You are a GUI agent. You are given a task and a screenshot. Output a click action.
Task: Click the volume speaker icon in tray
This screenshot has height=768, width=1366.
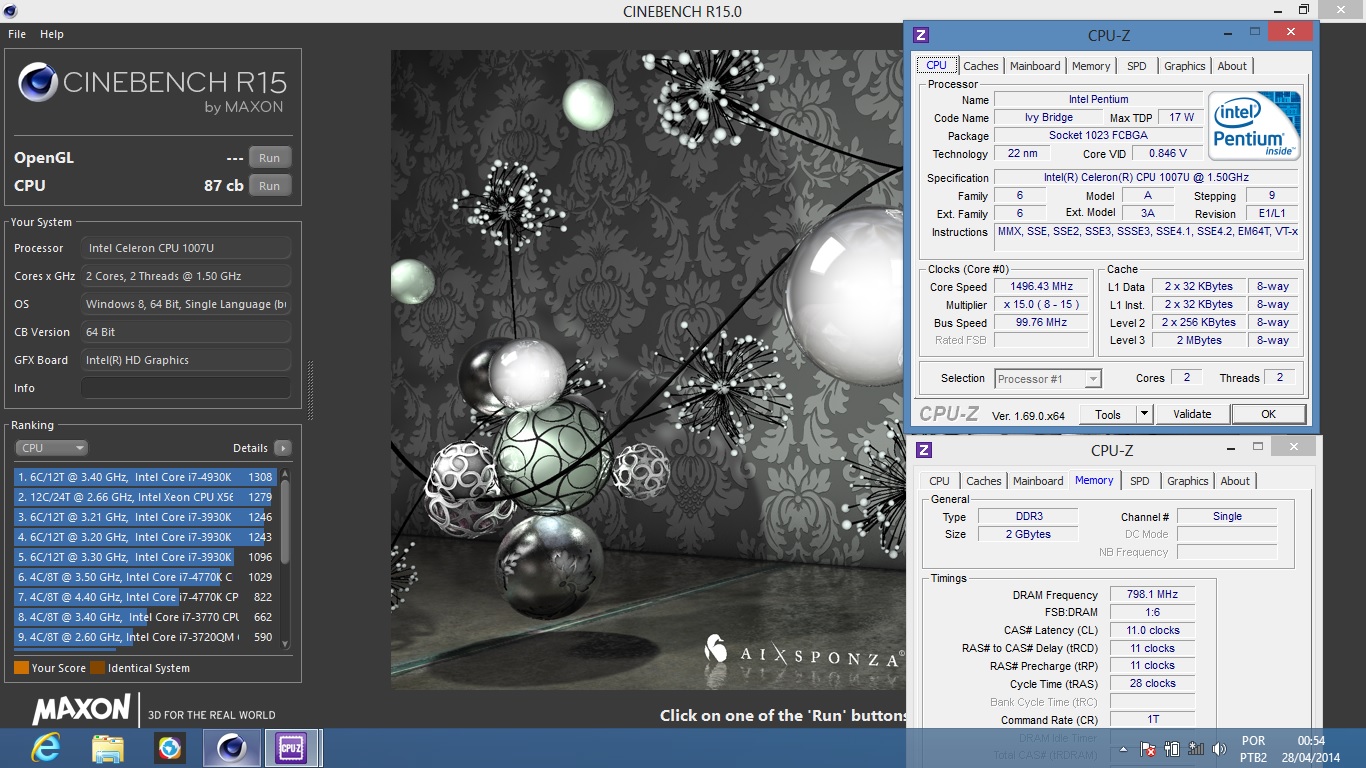point(1219,749)
